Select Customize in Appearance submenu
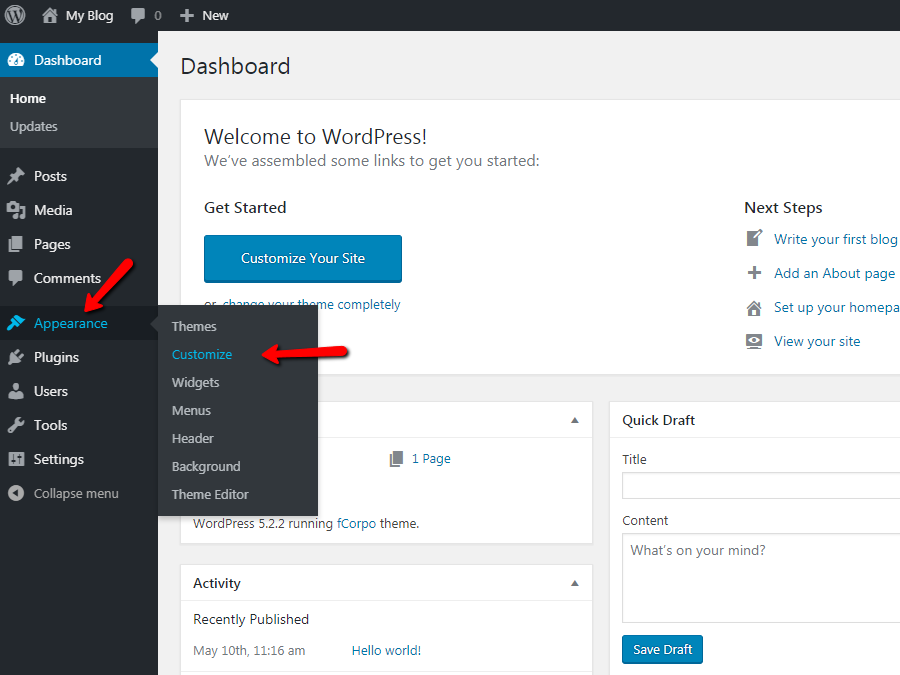This screenshot has width=900, height=675. pos(202,355)
